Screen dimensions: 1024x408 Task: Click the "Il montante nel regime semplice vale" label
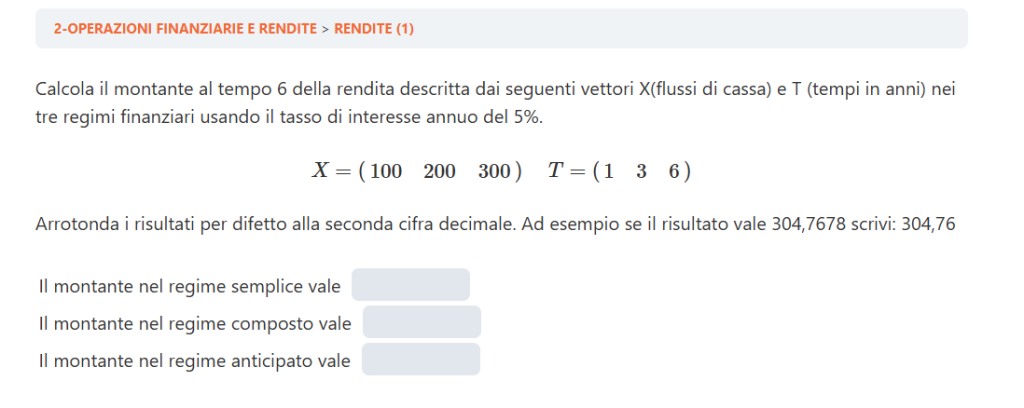pos(188,287)
